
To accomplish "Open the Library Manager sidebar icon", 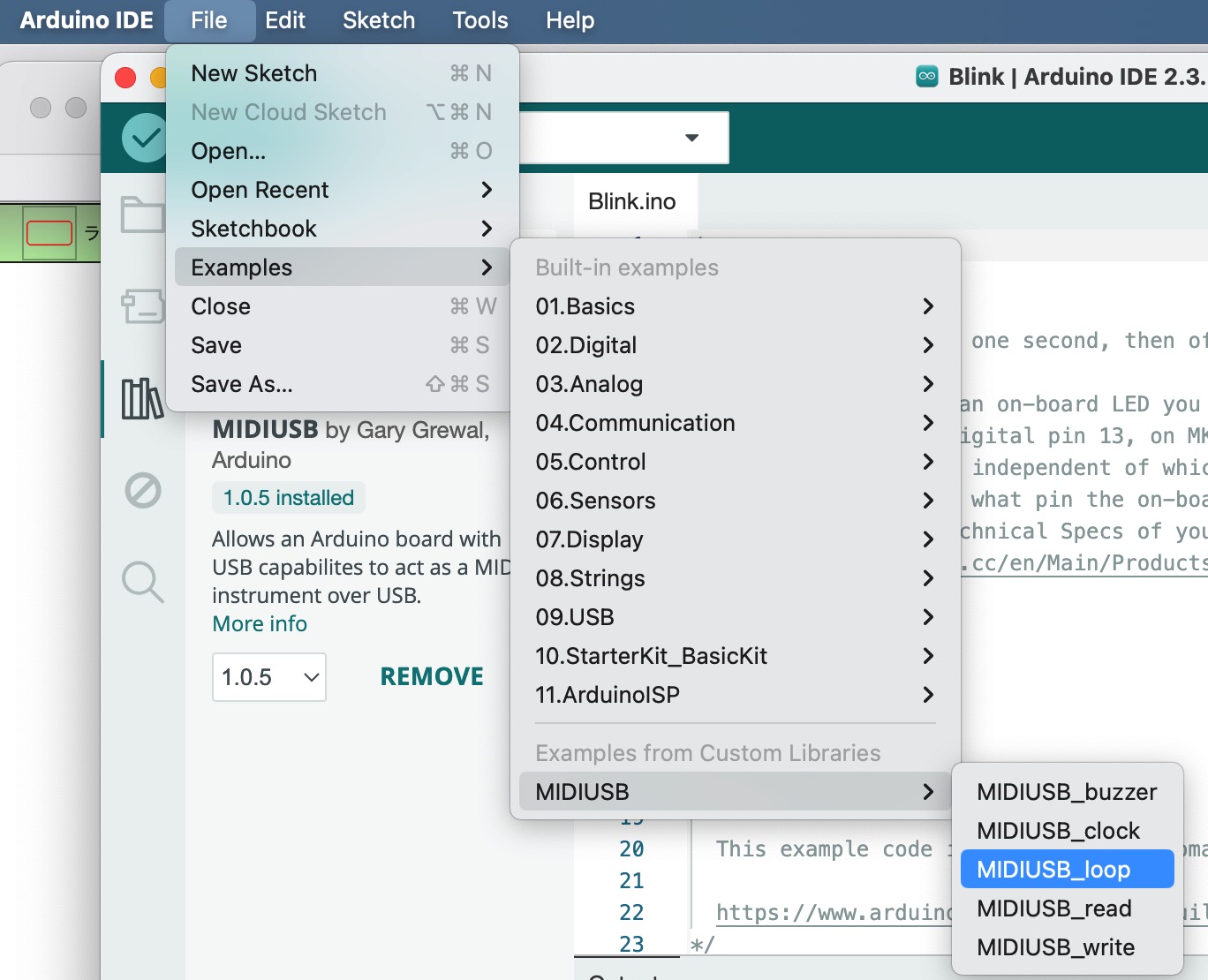I will (x=142, y=399).
